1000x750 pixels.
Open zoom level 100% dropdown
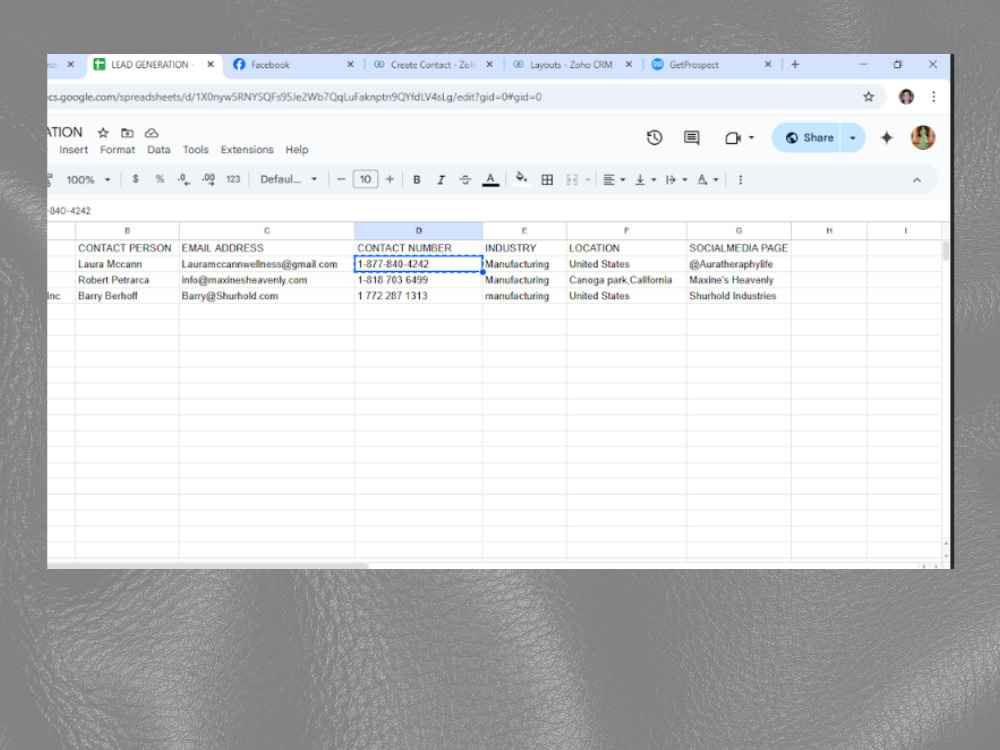tap(89, 180)
